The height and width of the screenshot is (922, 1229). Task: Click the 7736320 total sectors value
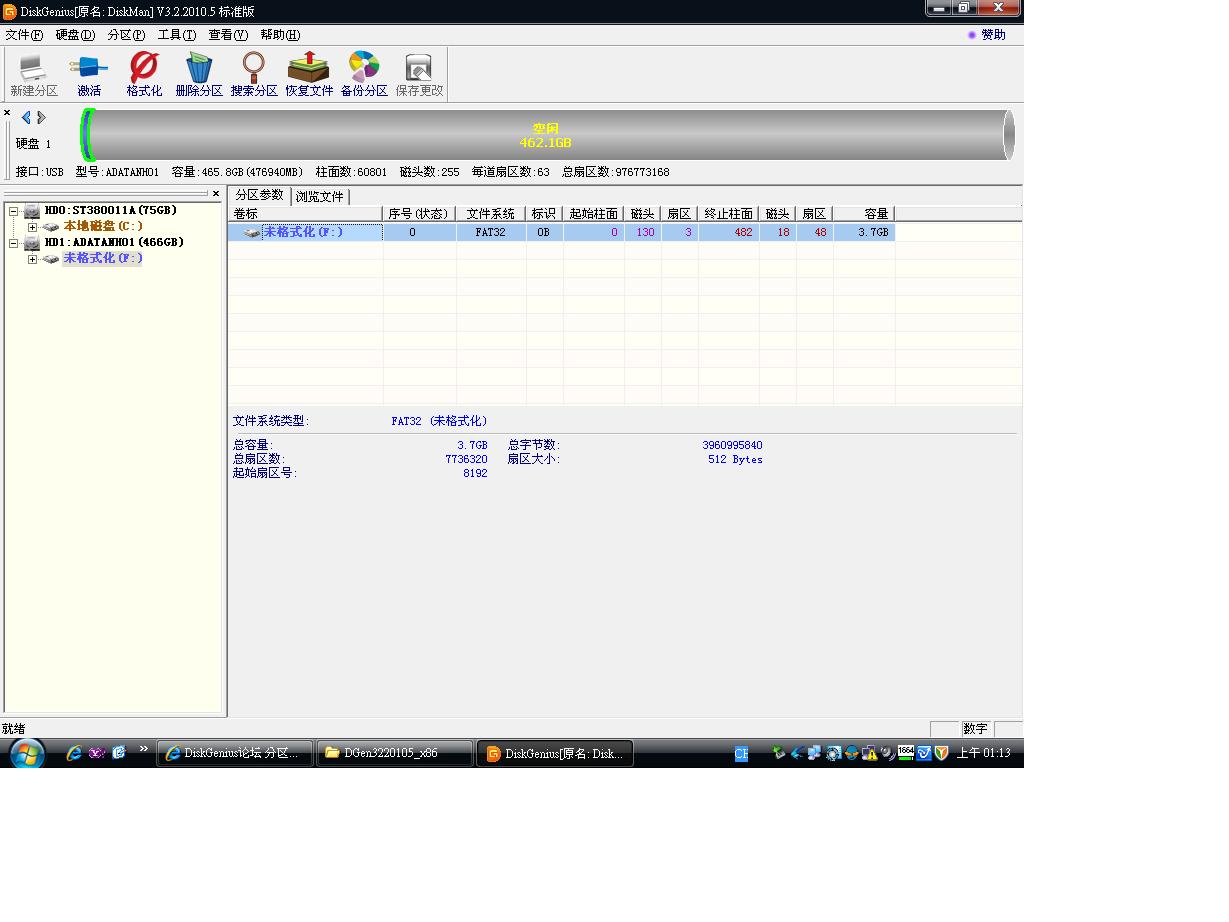[x=466, y=459]
